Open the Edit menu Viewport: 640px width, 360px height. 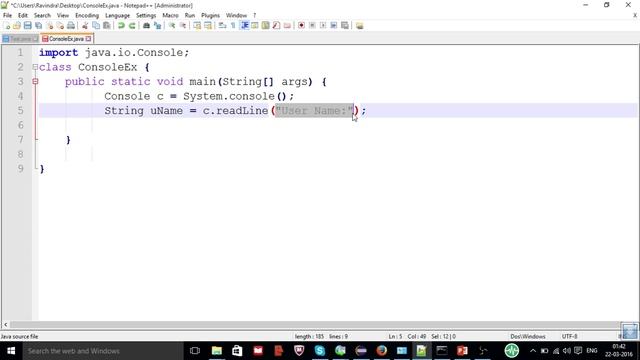[22, 16]
